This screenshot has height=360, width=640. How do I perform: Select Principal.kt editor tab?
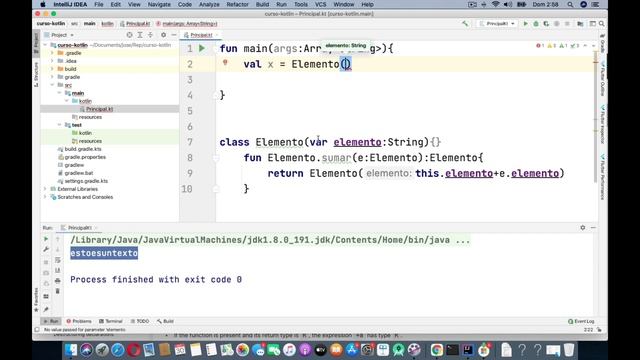coord(200,35)
